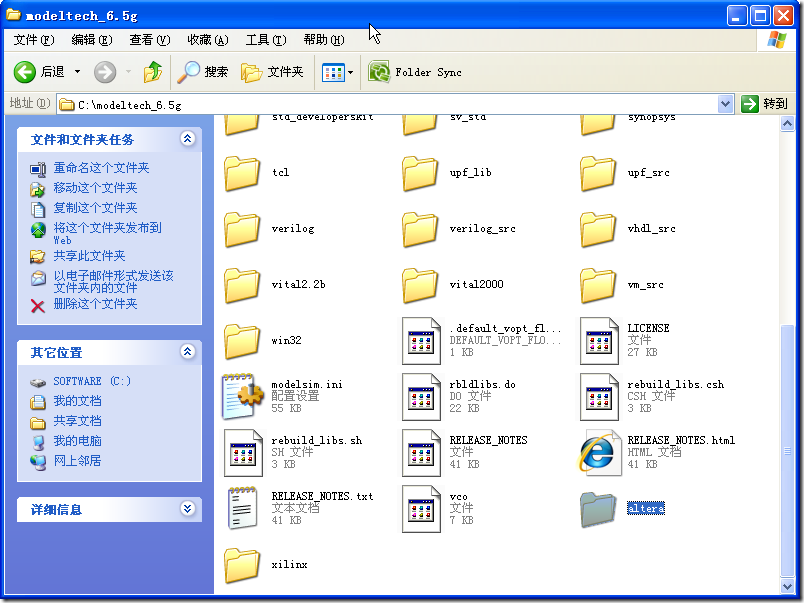Select the vm_src folder icon
The width and height of the screenshot is (804, 603).
point(597,285)
